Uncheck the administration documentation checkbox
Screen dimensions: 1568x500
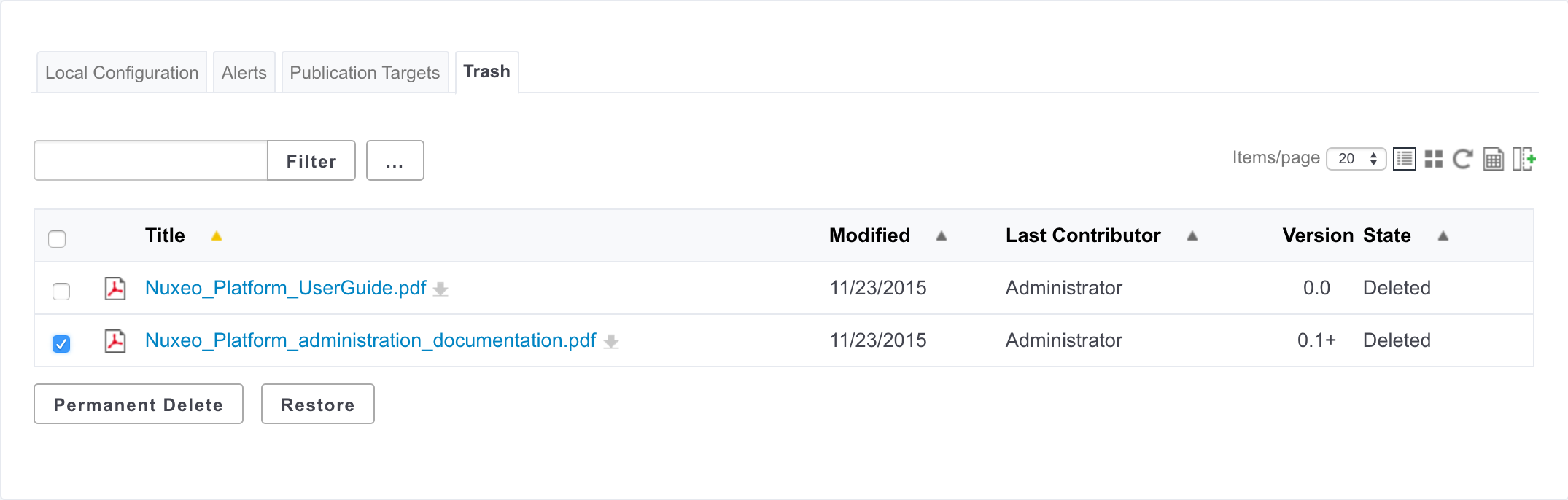pyautogui.click(x=61, y=343)
